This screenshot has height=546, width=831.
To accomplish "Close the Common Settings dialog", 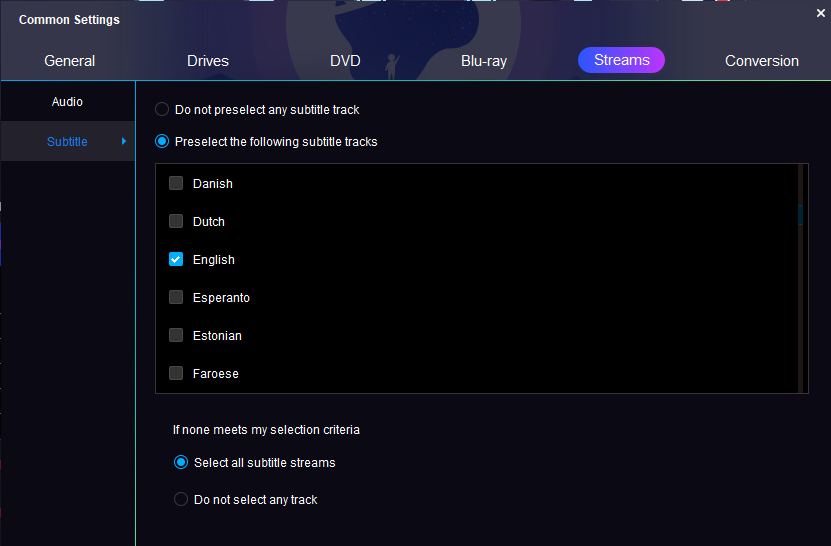I will pos(821,13).
